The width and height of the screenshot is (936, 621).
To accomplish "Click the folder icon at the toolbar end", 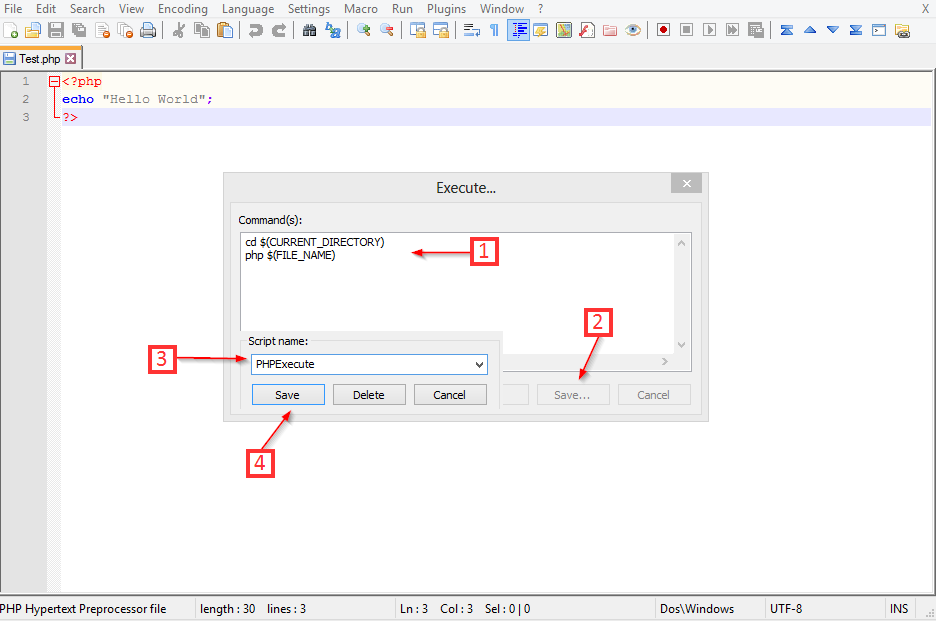I will tap(902, 30).
